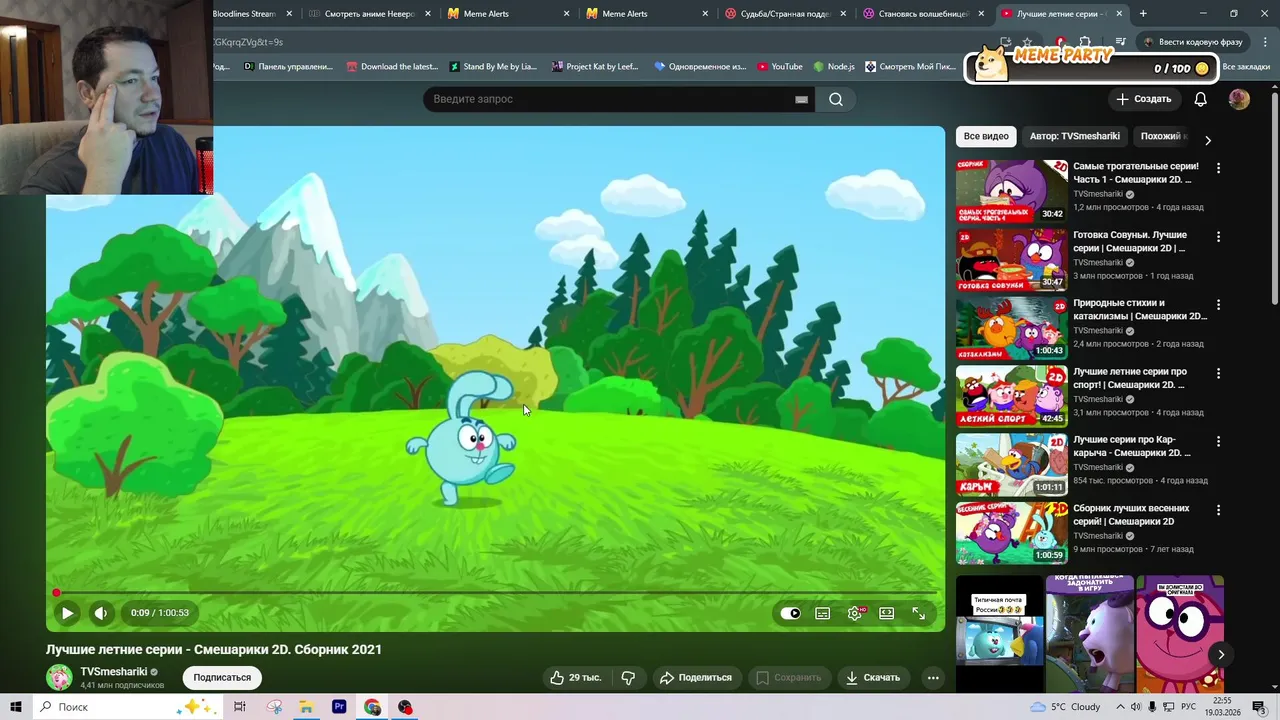1280x720 pixels.
Task: Open thumbnail of Лучшие серии про Кар-карыча
Action: coord(1012,464)
